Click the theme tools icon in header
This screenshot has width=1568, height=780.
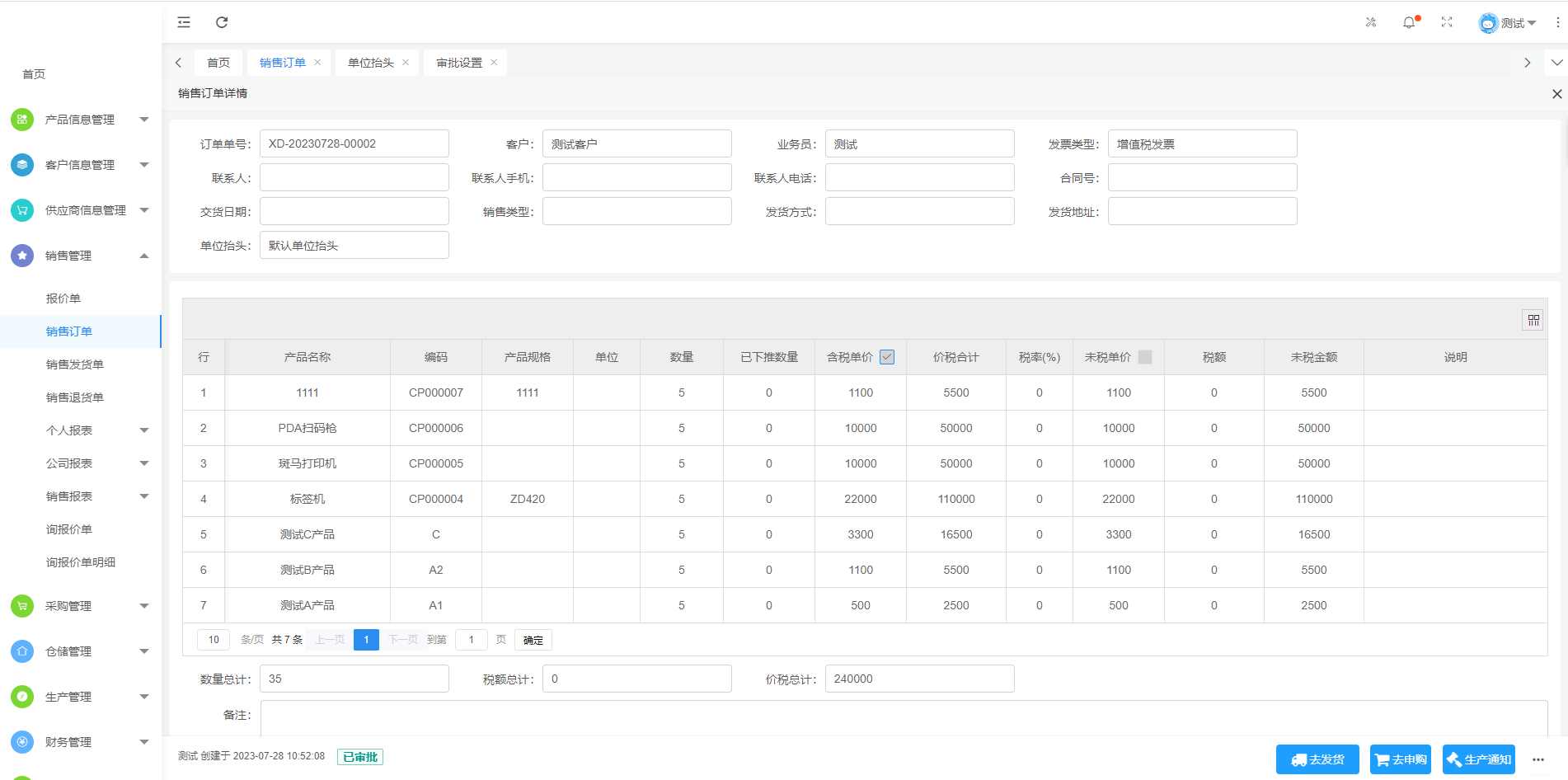coord(1371,22)
